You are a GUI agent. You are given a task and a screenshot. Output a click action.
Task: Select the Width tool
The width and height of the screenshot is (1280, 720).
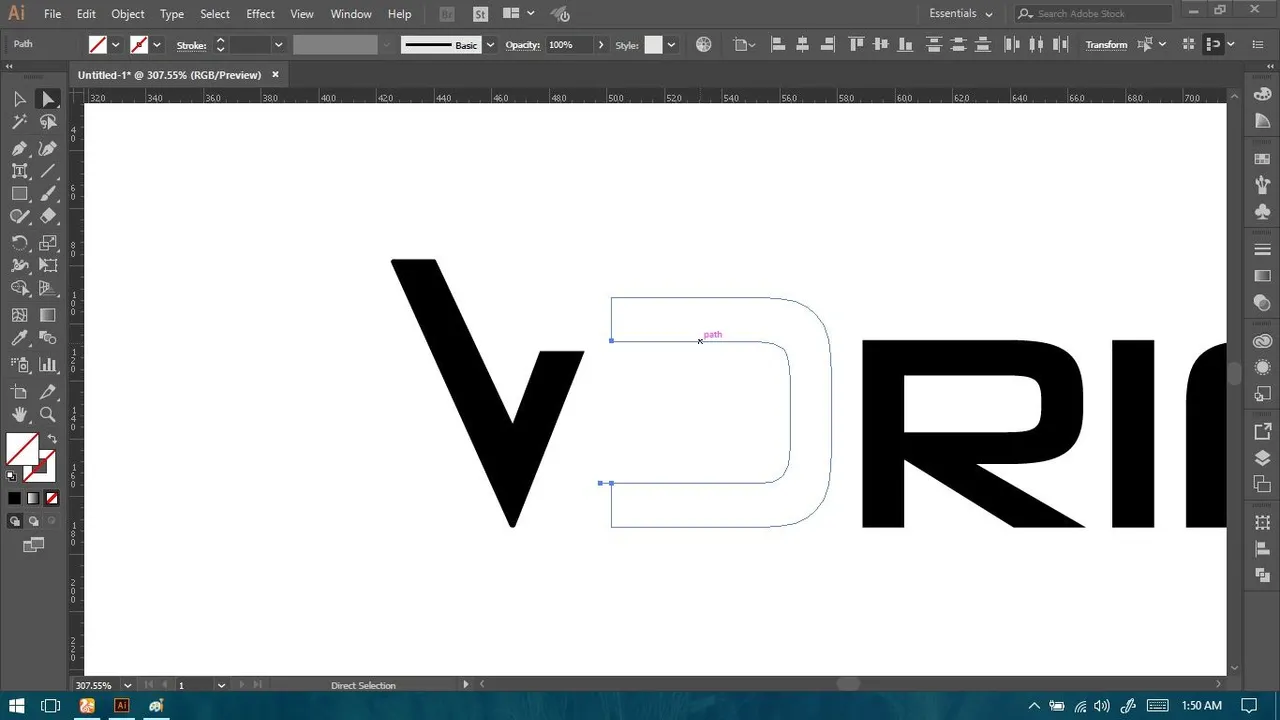19,266
